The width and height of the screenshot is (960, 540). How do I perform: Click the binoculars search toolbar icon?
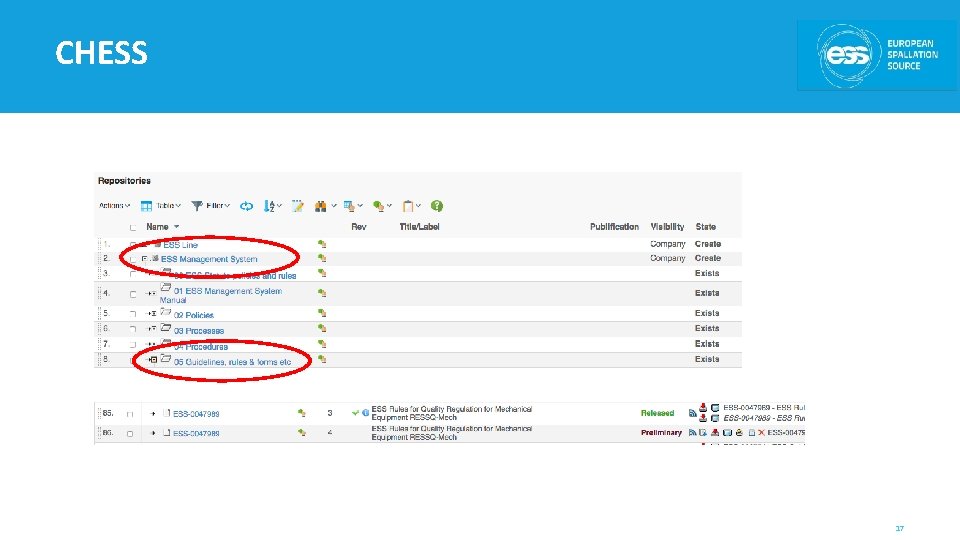point(320,206)
